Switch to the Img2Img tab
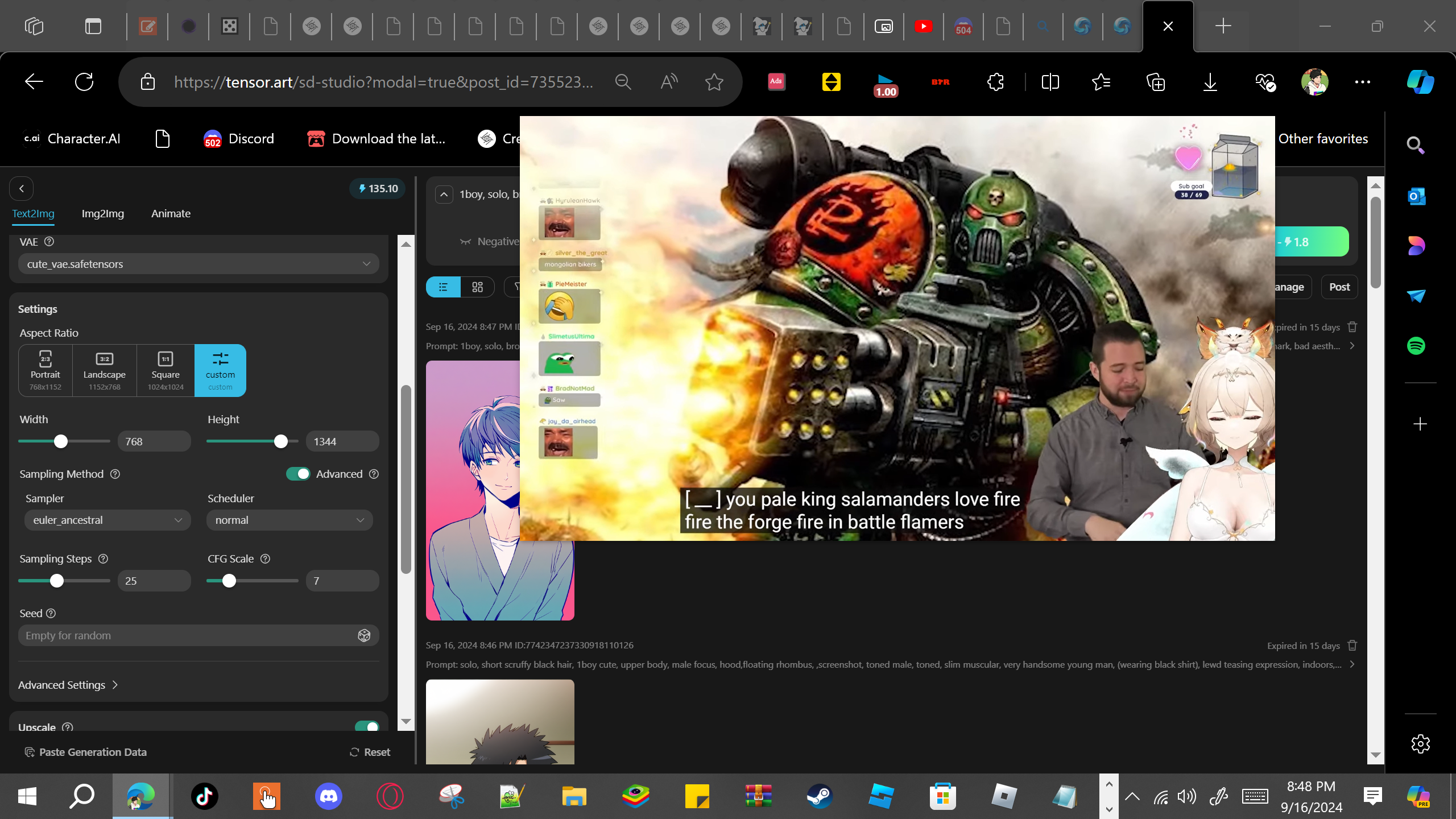 click(x=103, y=214)
